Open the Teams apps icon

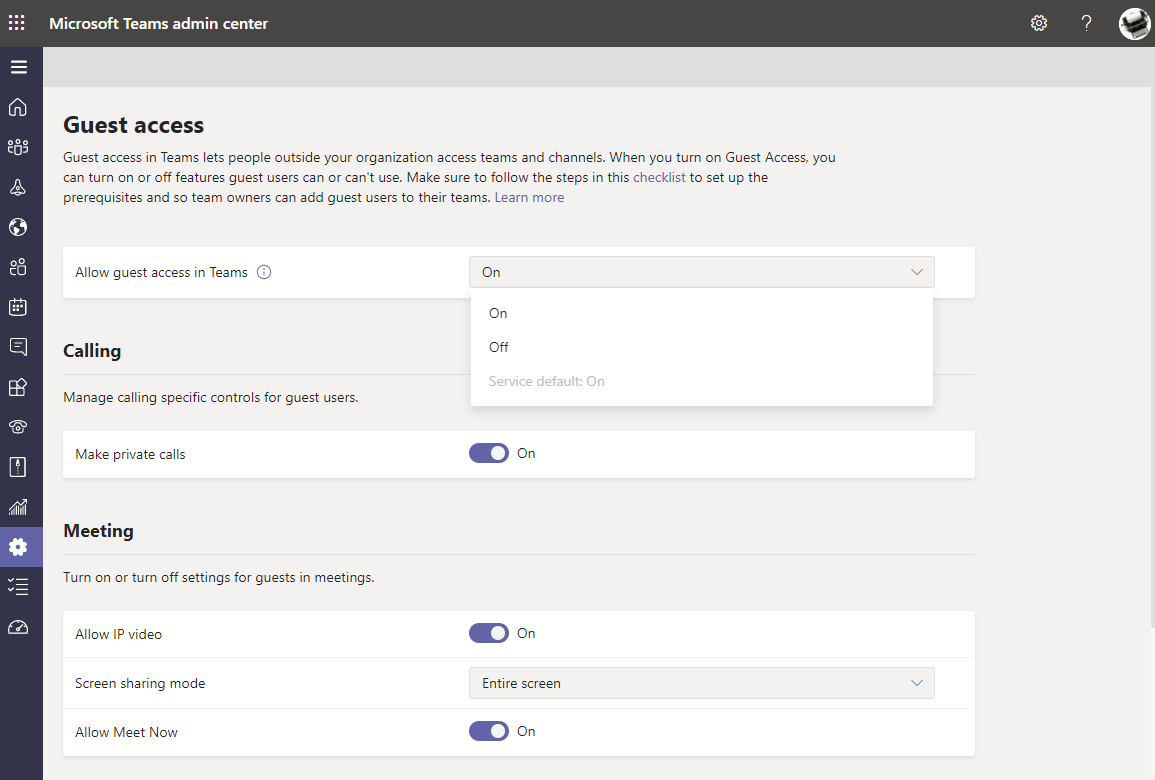coord(18,387)
